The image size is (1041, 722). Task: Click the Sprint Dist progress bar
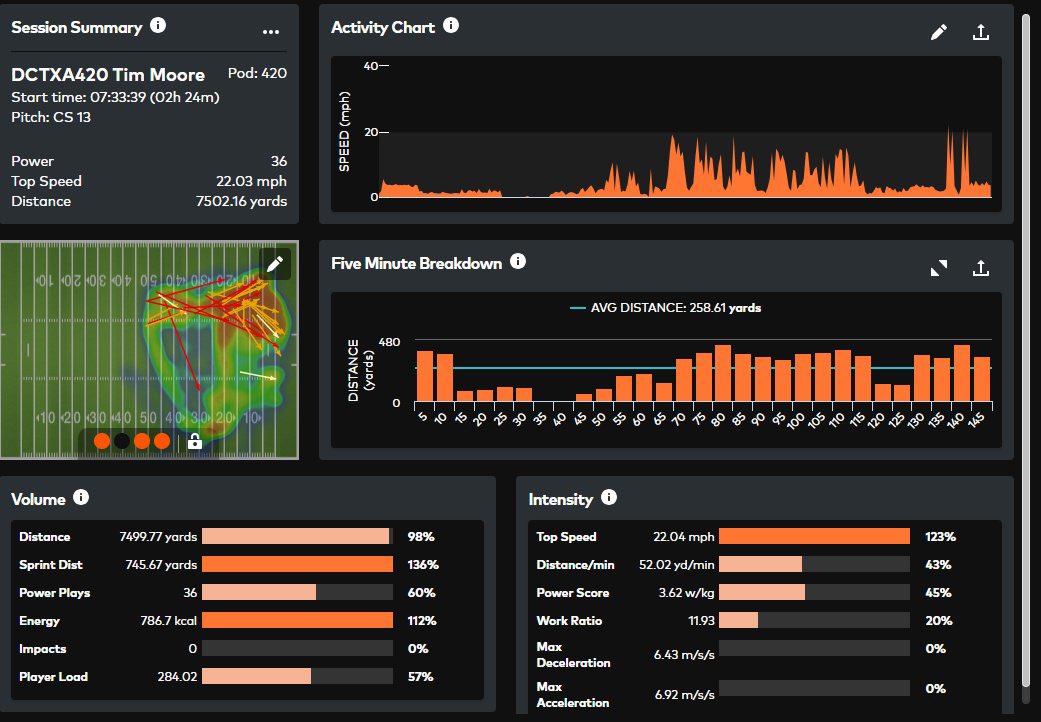pos(297,565)
